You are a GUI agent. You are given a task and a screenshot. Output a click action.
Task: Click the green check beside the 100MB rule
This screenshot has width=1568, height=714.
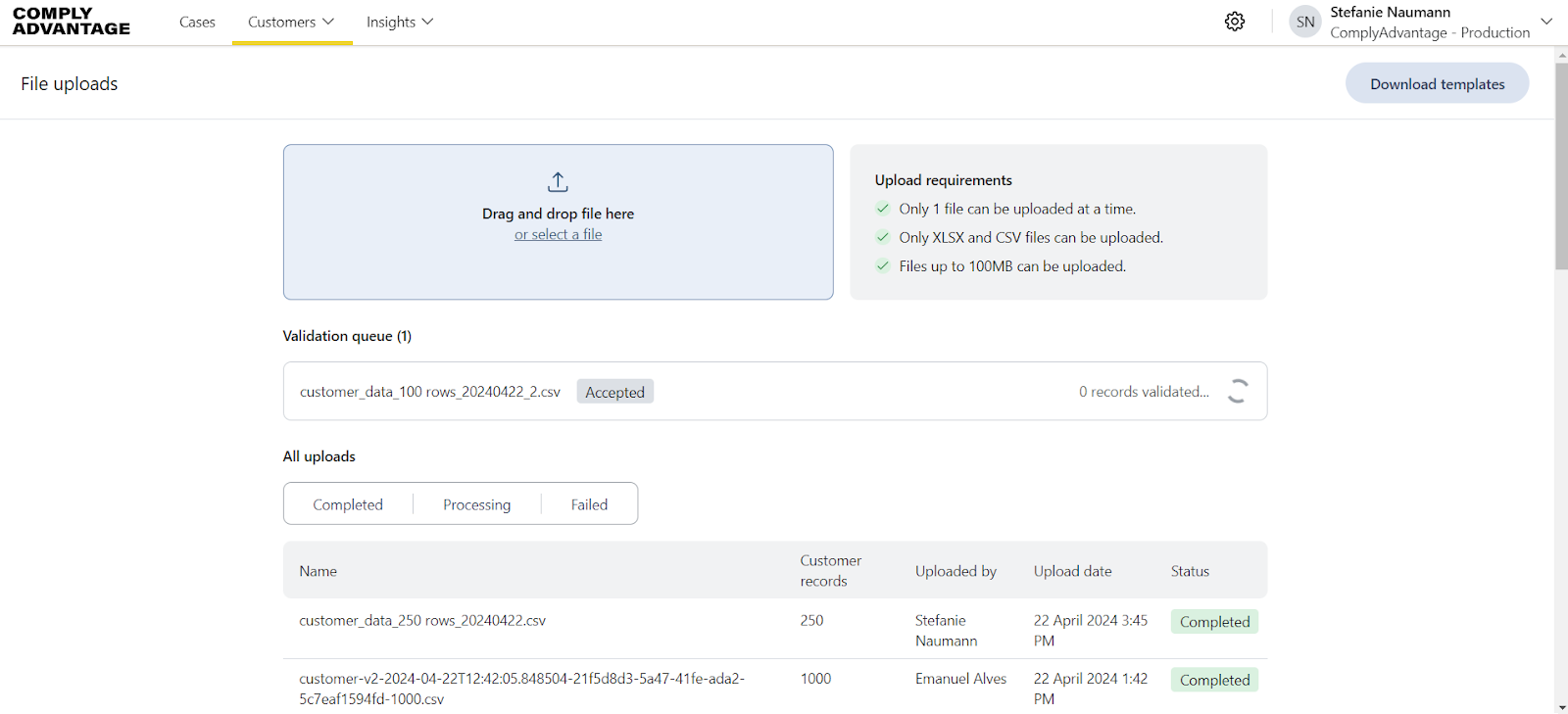coord(883,265)
